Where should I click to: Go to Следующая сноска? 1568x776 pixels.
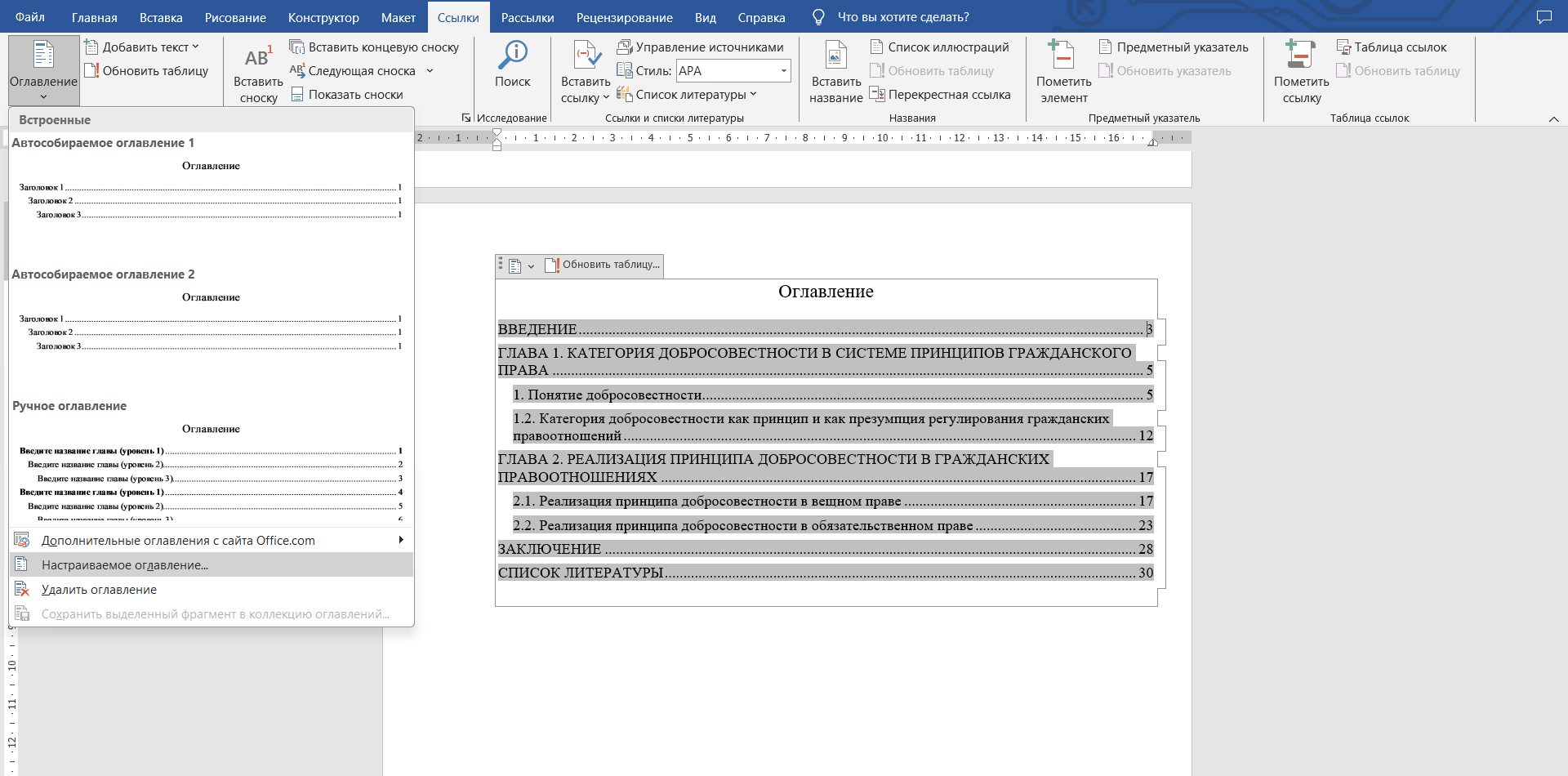pyautogui.click(x=353, y=71)
